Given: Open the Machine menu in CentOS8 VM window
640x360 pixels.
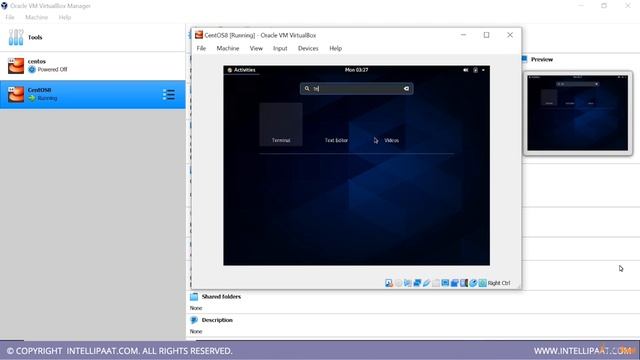Looking at the screenshot, I should point(228,48).
